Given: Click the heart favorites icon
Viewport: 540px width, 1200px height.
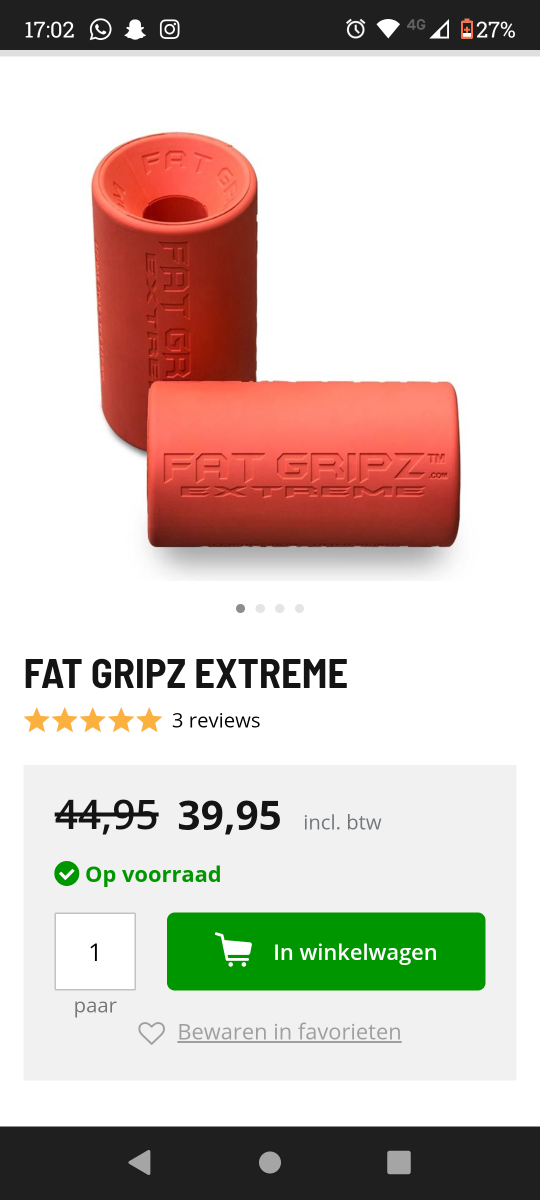Looking at the screenshot, I should [151, 1033].
